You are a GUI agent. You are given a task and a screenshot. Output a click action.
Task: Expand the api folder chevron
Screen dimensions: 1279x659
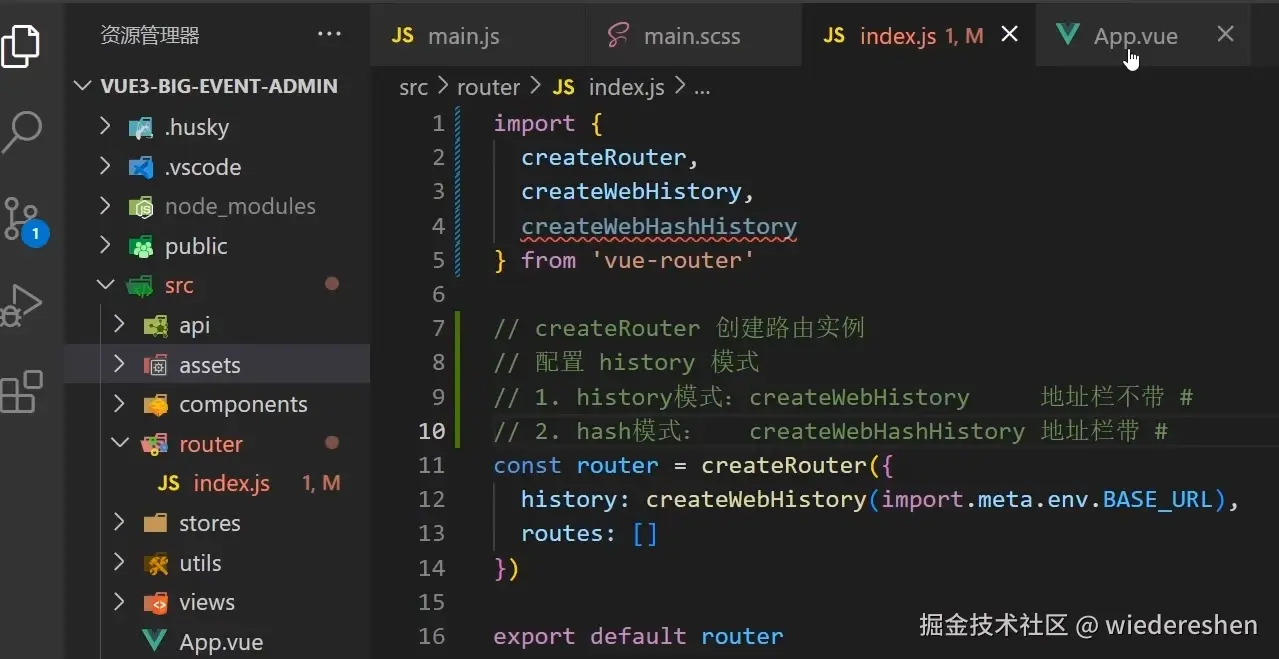[x=119, y=325]
